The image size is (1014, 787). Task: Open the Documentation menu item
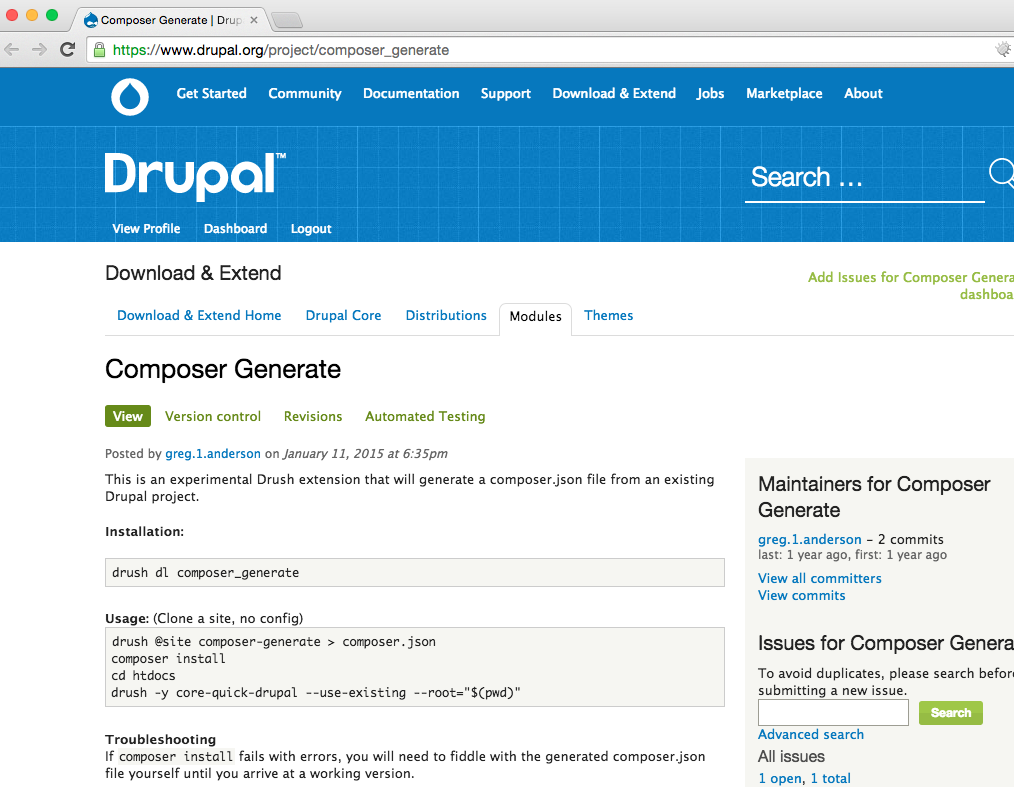coord(411,93)
